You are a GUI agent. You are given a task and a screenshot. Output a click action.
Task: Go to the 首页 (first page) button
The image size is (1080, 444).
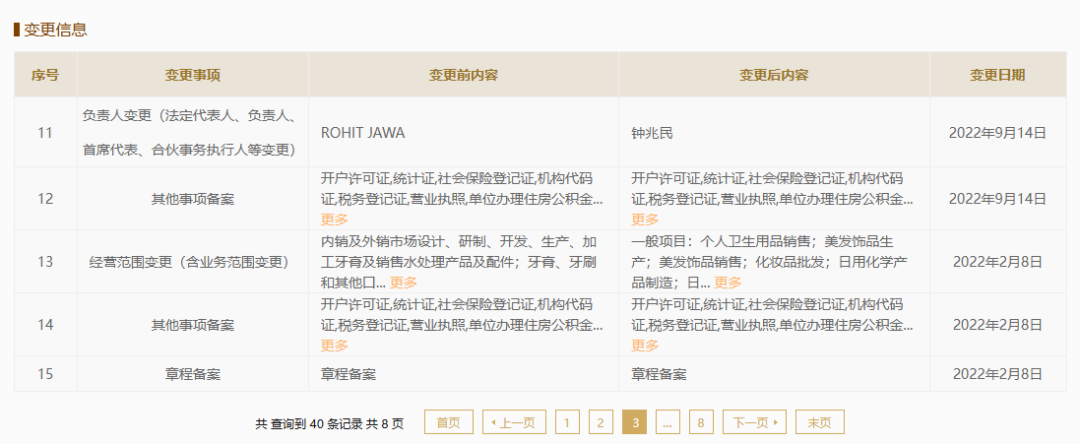[x=449, y=422]
